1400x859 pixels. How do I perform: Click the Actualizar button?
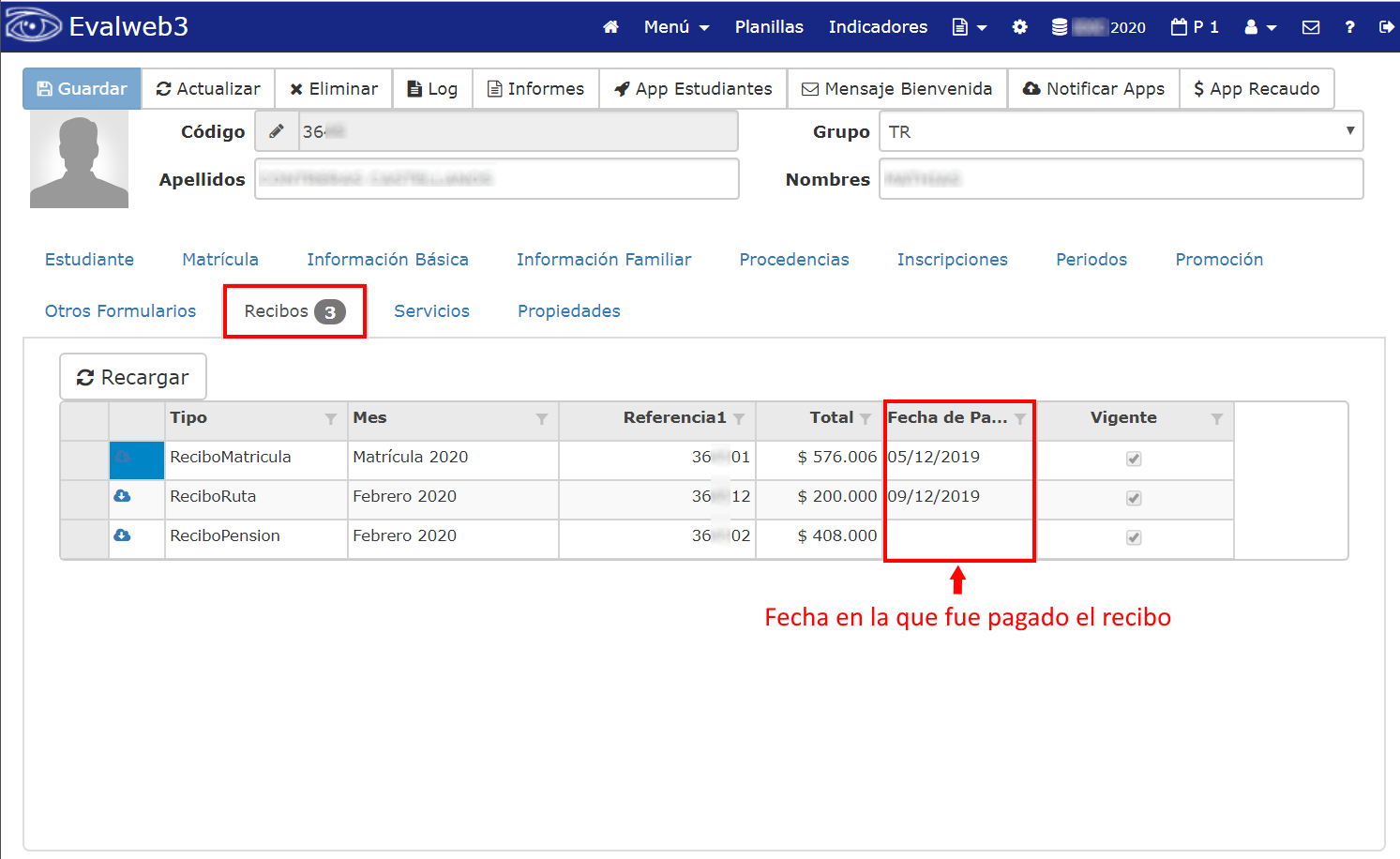coord(208,89)
